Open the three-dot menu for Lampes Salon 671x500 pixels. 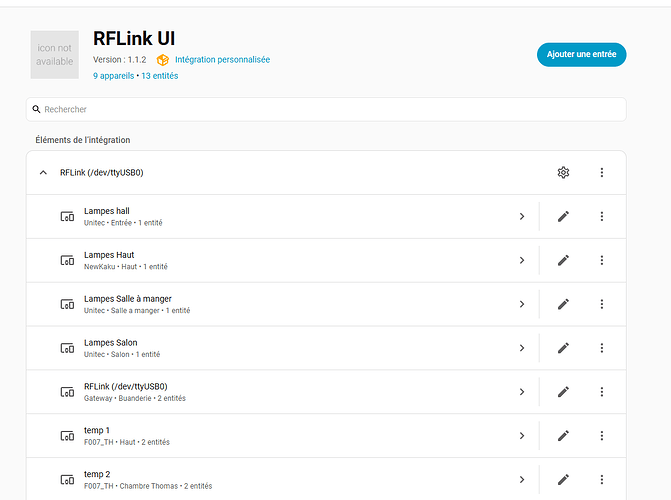point(602,348)
